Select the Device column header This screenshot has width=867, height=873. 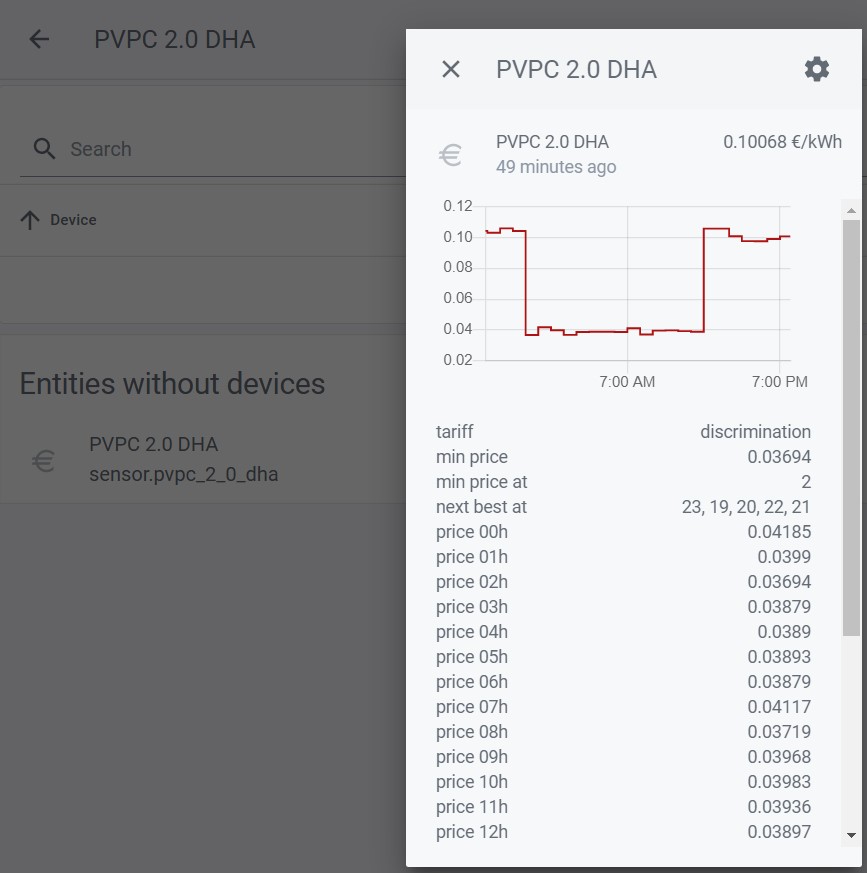point(73,220)
